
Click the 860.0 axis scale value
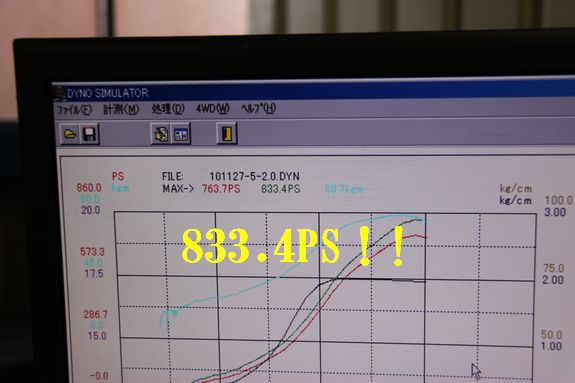[89, 188]
